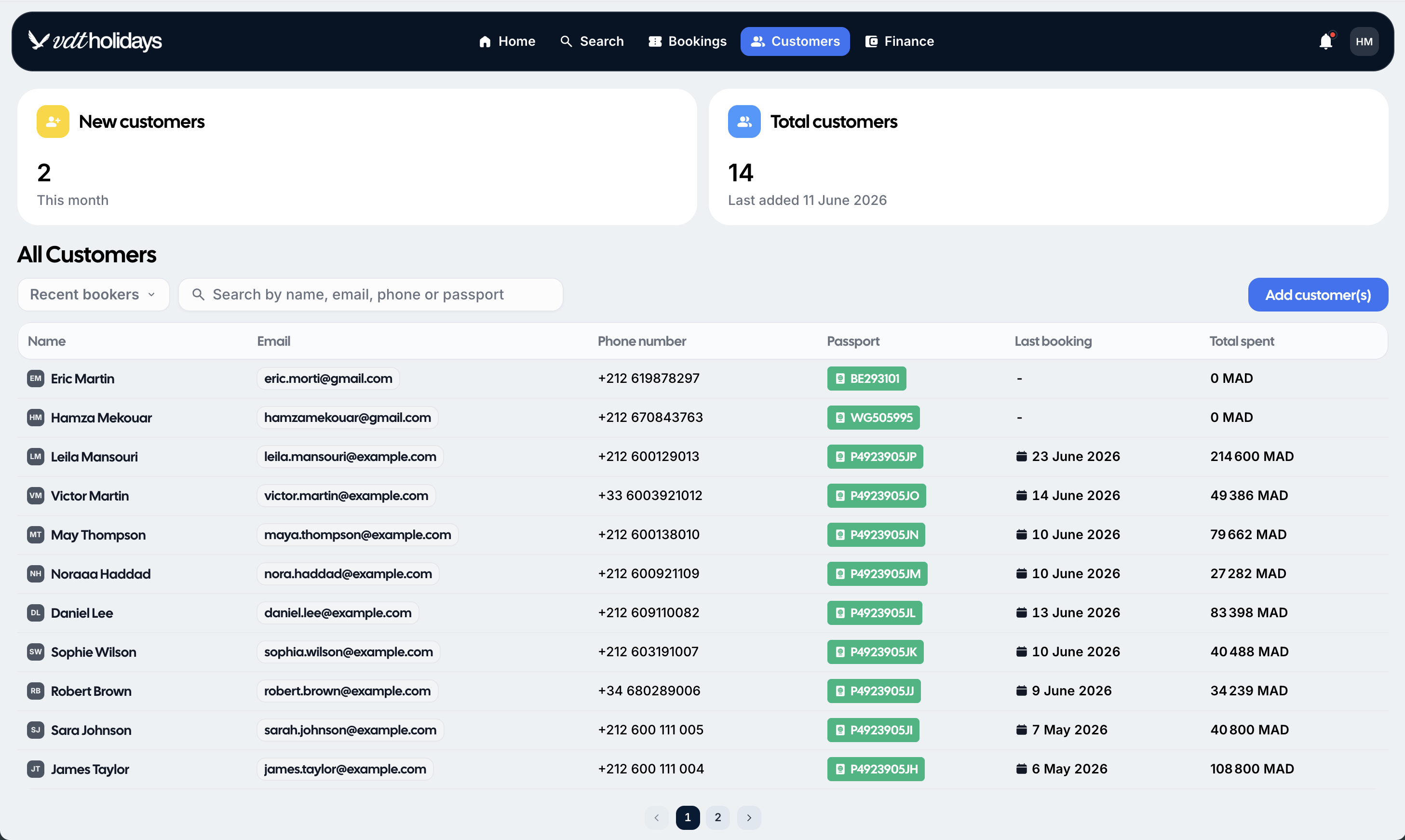The image size is (1405, 840).
Task: Click passport badge P4923905JH
Action: [876, 769]
